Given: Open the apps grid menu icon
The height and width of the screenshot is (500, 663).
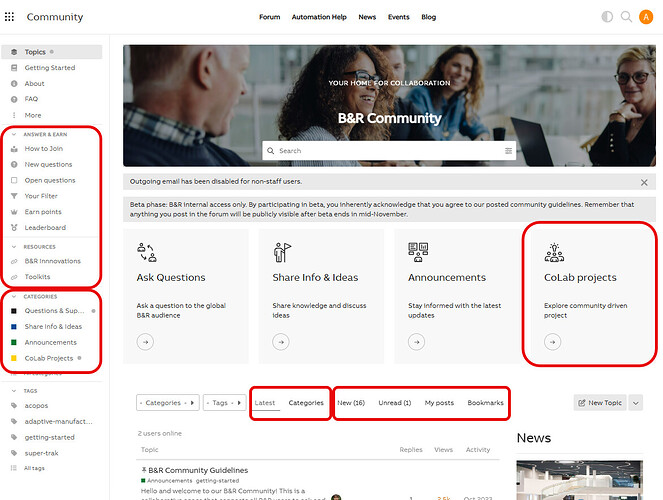Looking at the screenshot, I should click(9, 17).
